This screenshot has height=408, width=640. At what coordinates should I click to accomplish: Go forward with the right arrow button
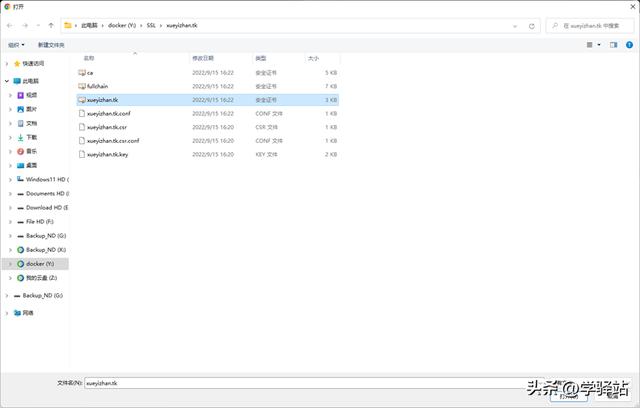(25, 25)
